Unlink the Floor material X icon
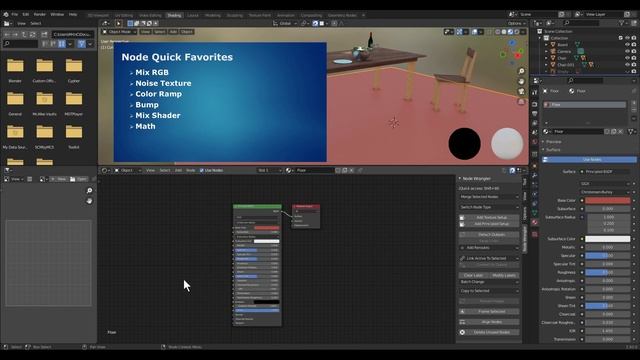Viewport: 640px width, 360px height. point(620,131)
